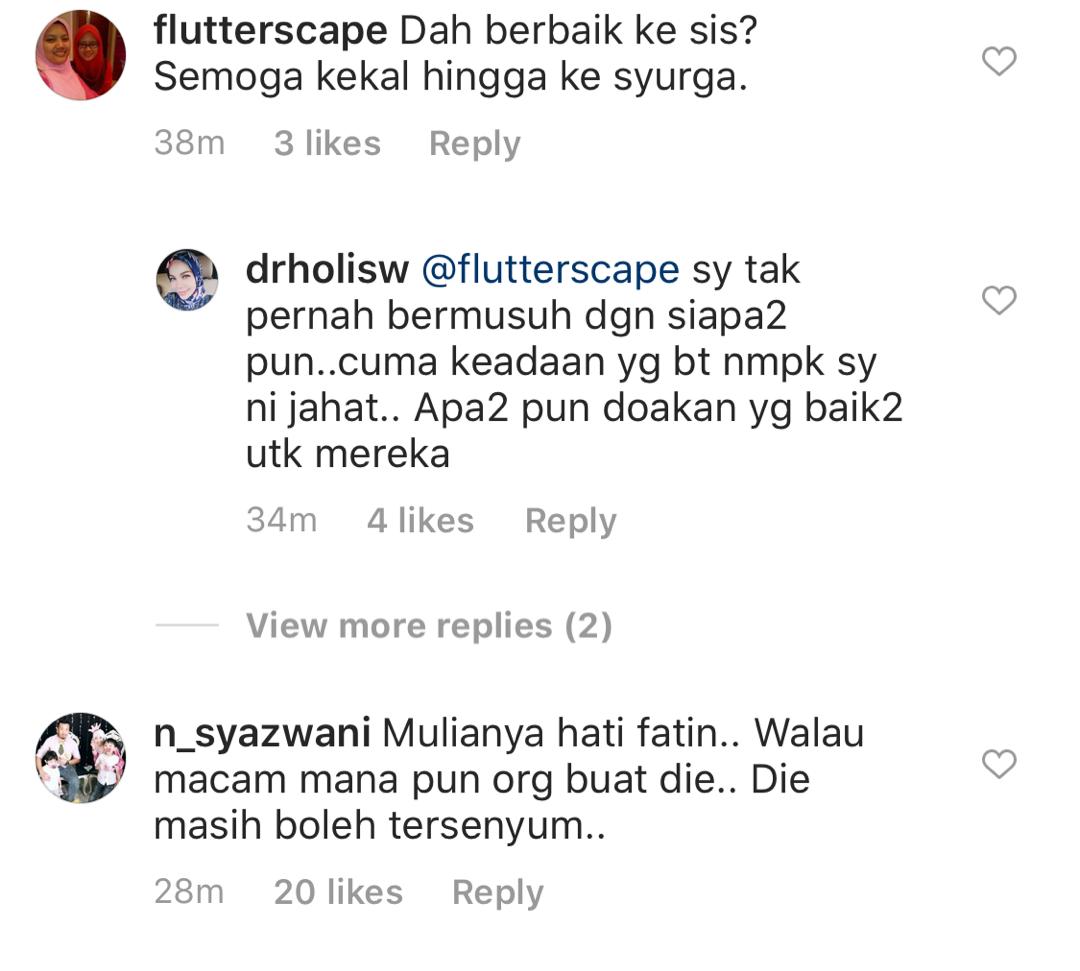Screen dimensions: 1080x971
Task: Click the 28m timestamp
Action: tap(189, 892)
